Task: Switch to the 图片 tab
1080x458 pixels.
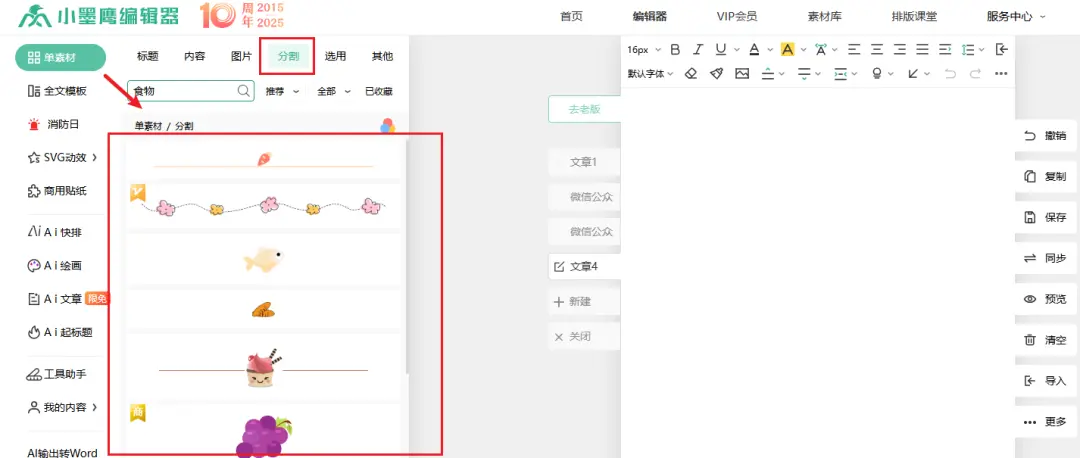Action: [x=242, y=56]
